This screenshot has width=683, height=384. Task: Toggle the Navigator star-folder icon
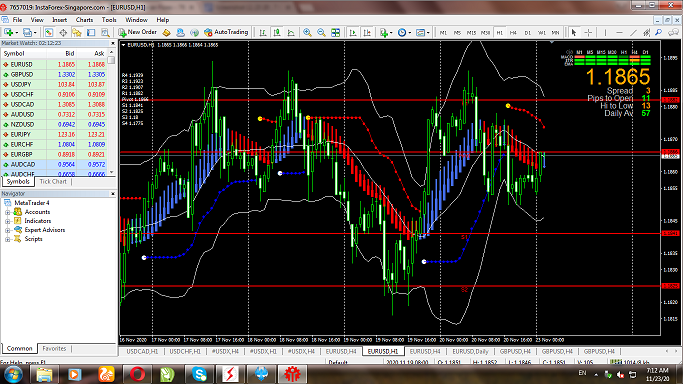(x=77, y=33)
